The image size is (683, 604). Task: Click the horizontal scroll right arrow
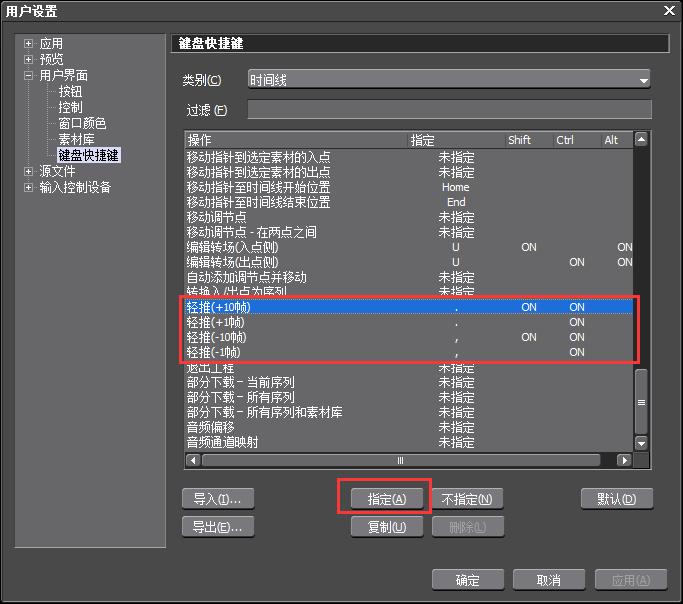(x=625, y=460)
